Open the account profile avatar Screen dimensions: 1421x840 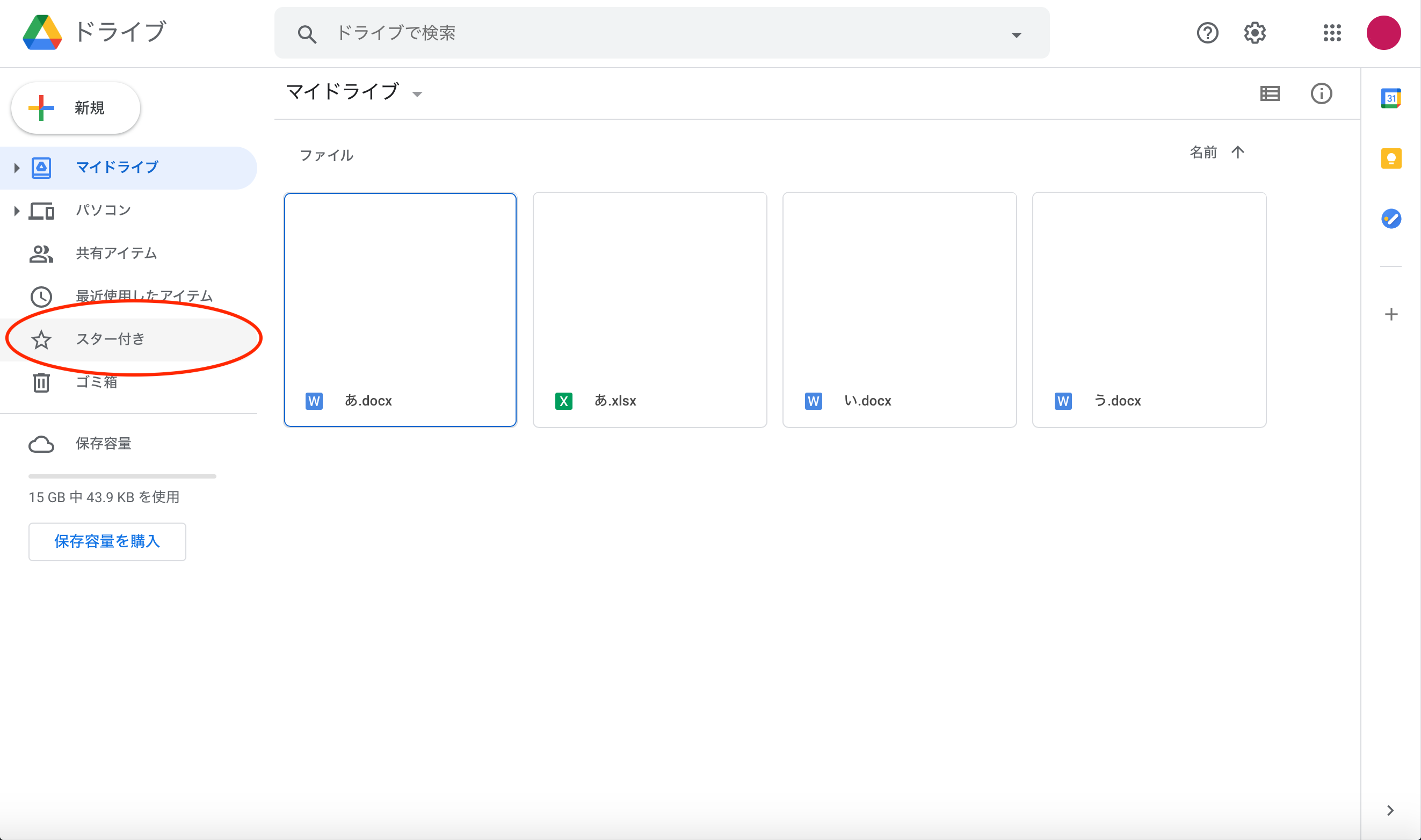point(1383,33)
